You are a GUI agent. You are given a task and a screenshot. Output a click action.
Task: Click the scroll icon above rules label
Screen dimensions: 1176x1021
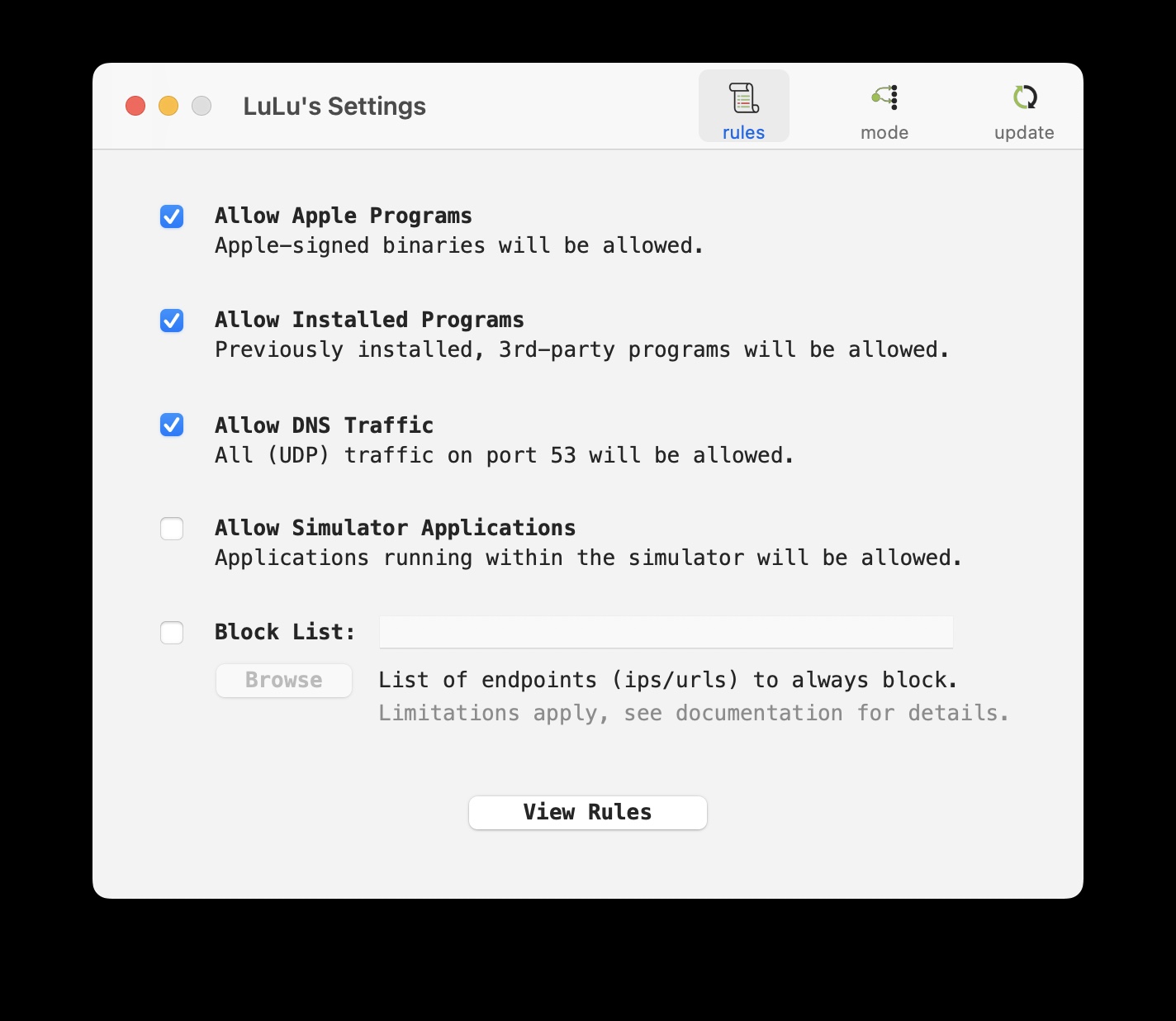tap(742, 97)
